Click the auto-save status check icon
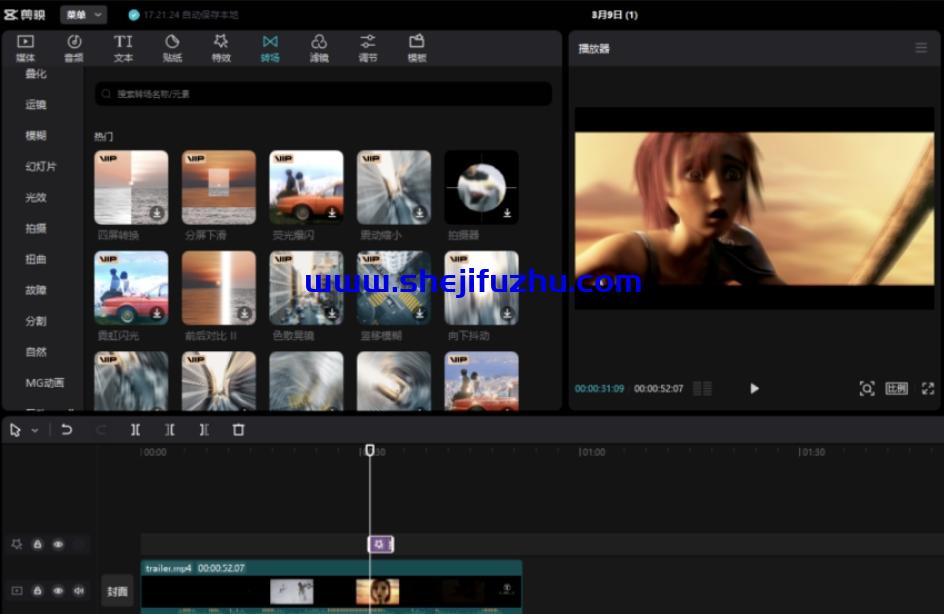This screenshot has height=614, width=944. click(x=134, y=15)
